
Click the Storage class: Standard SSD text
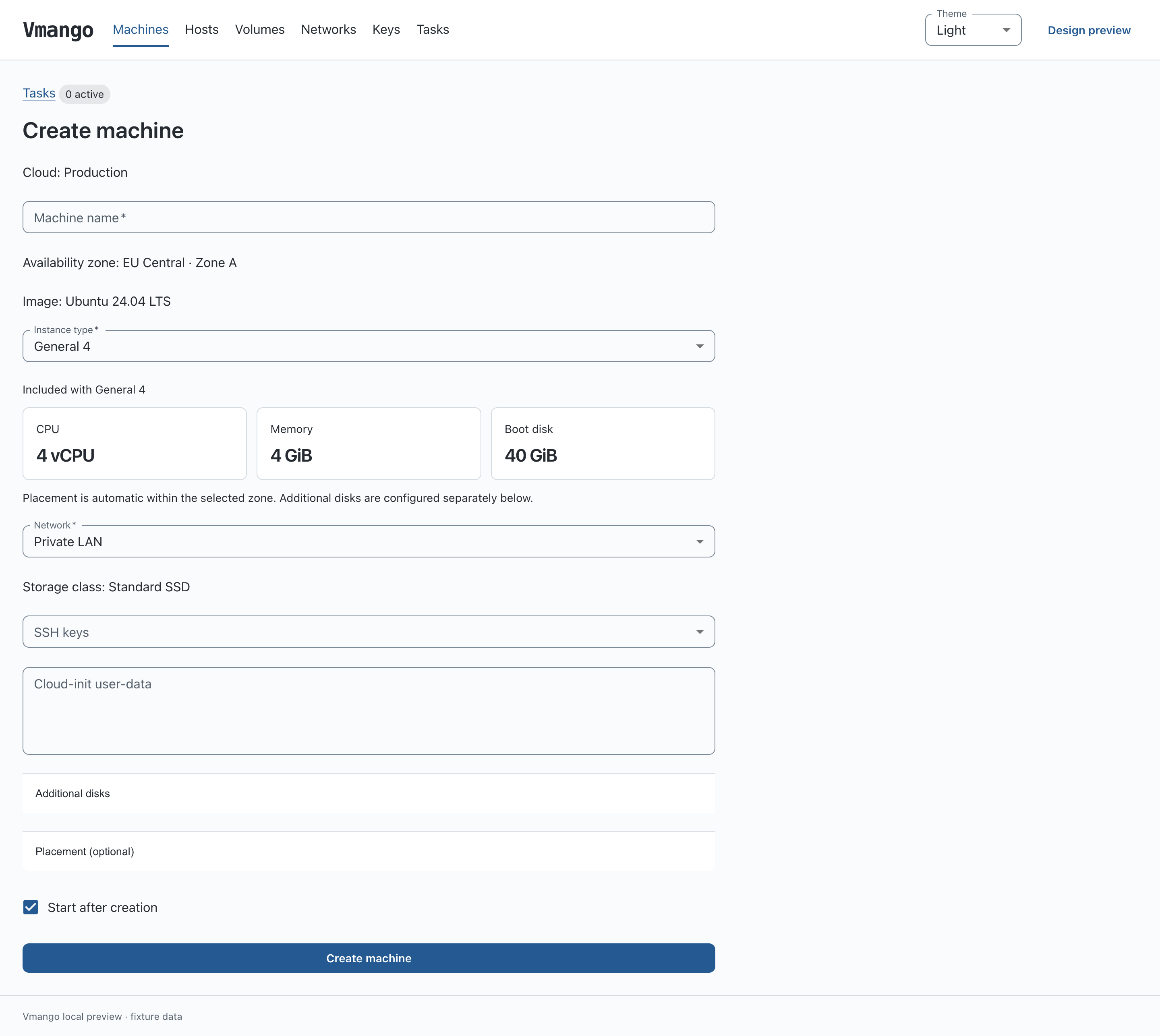106,587
